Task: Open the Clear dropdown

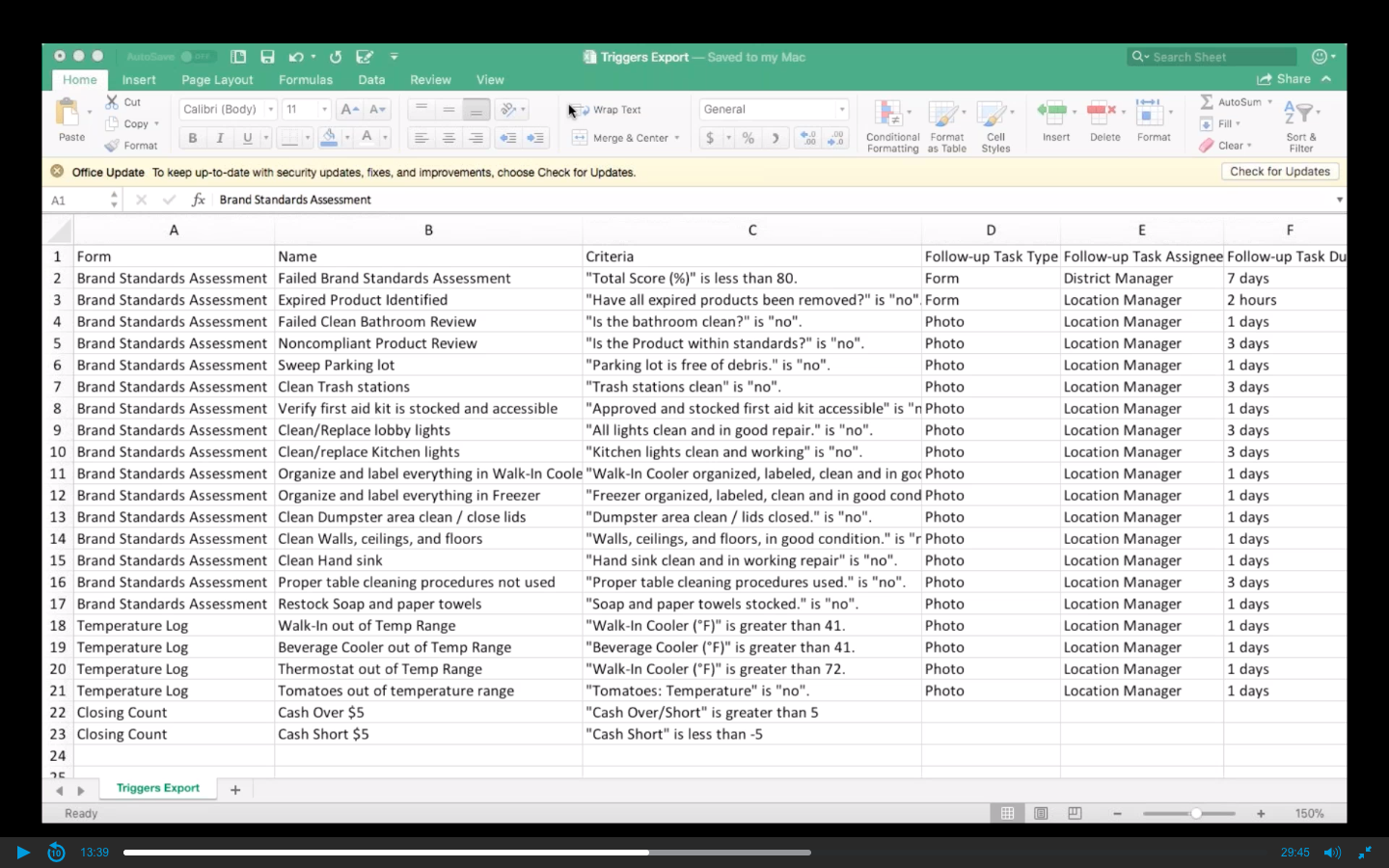Action: [x=1225, y=146]
